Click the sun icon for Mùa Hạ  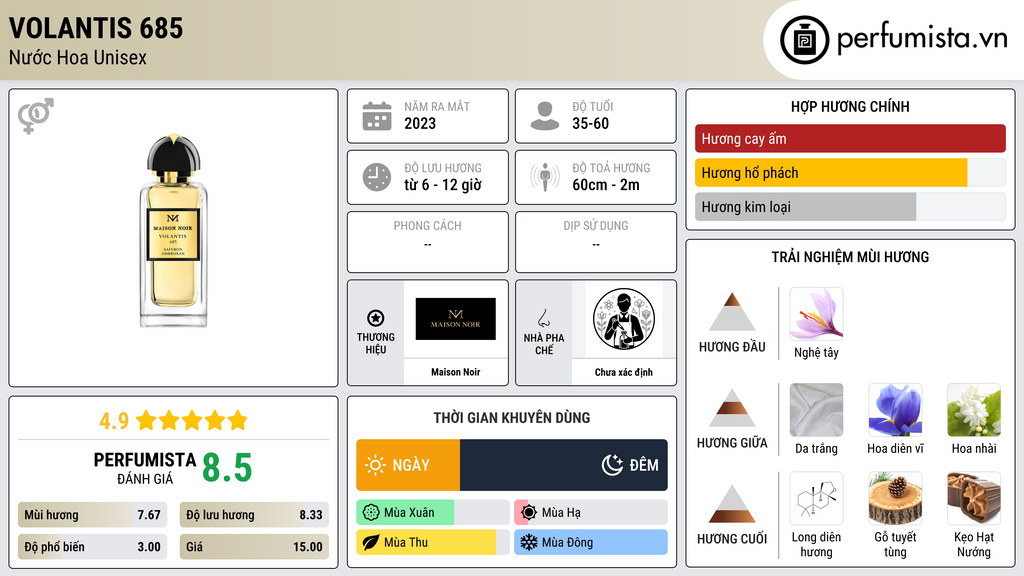[529, 513]
